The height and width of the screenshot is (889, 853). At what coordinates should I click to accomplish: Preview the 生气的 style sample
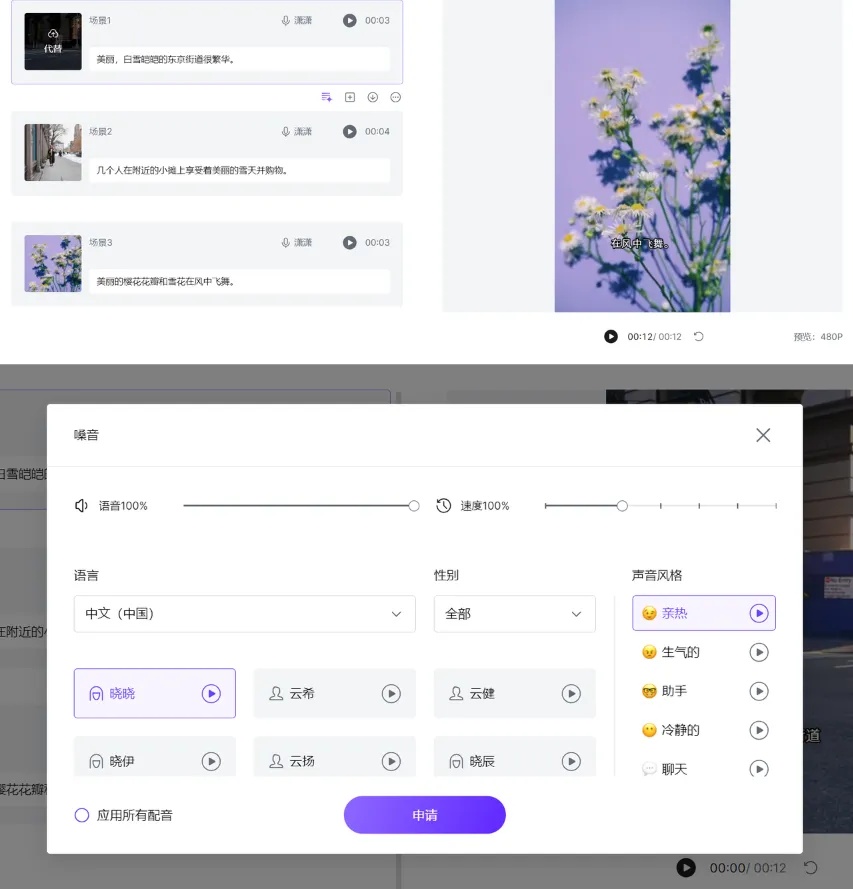759,652
